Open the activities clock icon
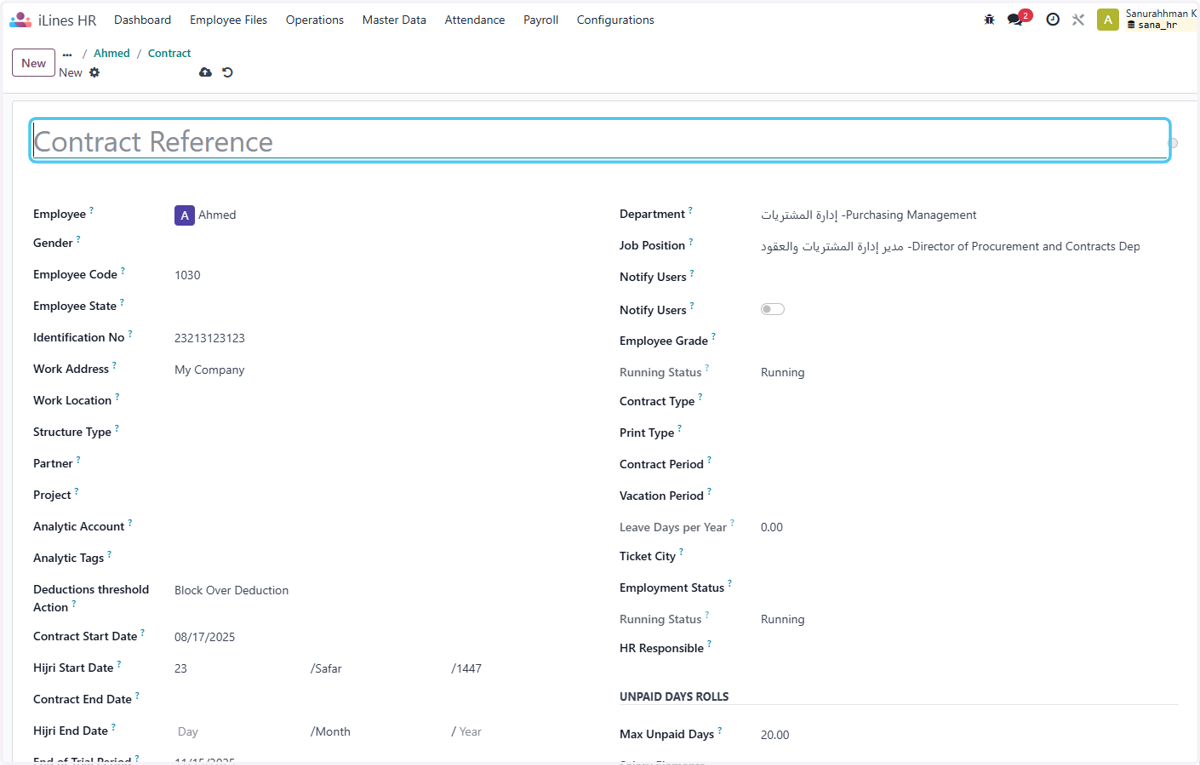The height and width of the screenshot is (765, 1200). click(1053, 19)
